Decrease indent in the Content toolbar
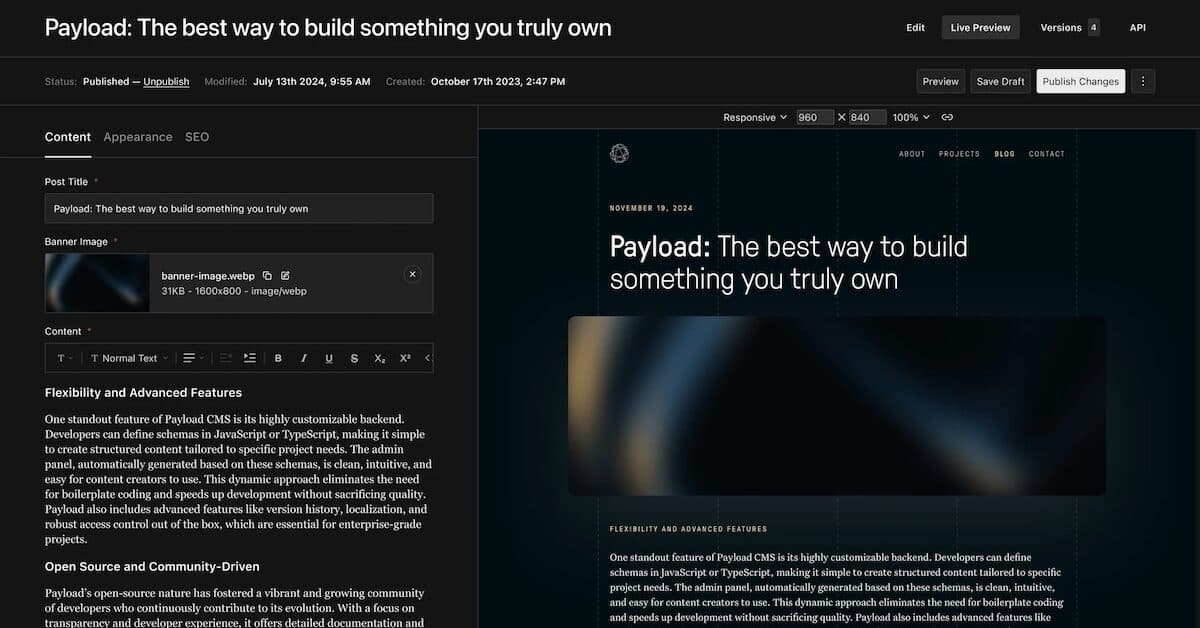Viewport: 1200px width, 628px height. tap(225, 358)
